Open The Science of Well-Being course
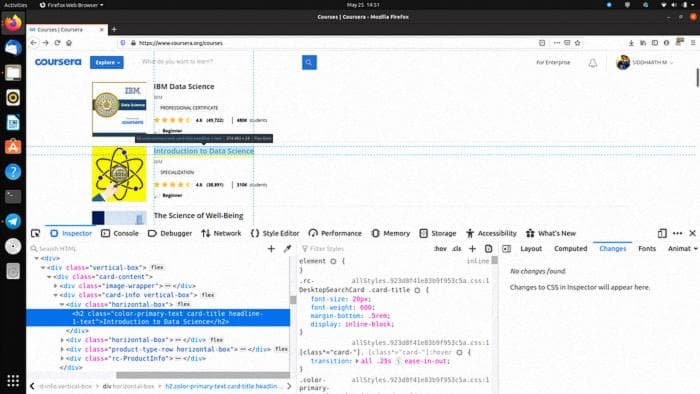This screenshot has height=394, width=700. tap(198, 216)
